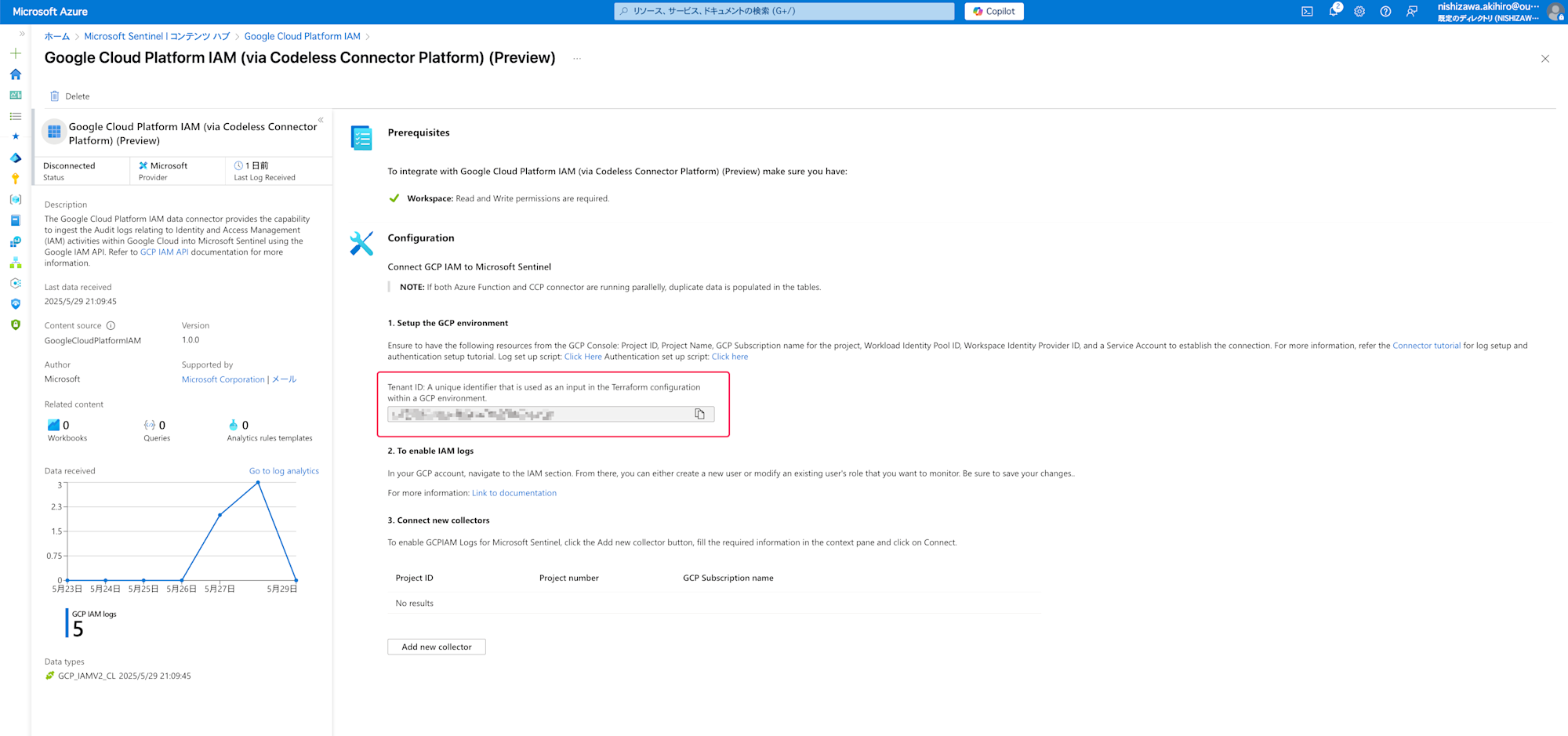The height and width of the screenshot is (736, 1568).
Task: Open the cube-in-brackets icon in sidebar
Action: coord(15,200)
